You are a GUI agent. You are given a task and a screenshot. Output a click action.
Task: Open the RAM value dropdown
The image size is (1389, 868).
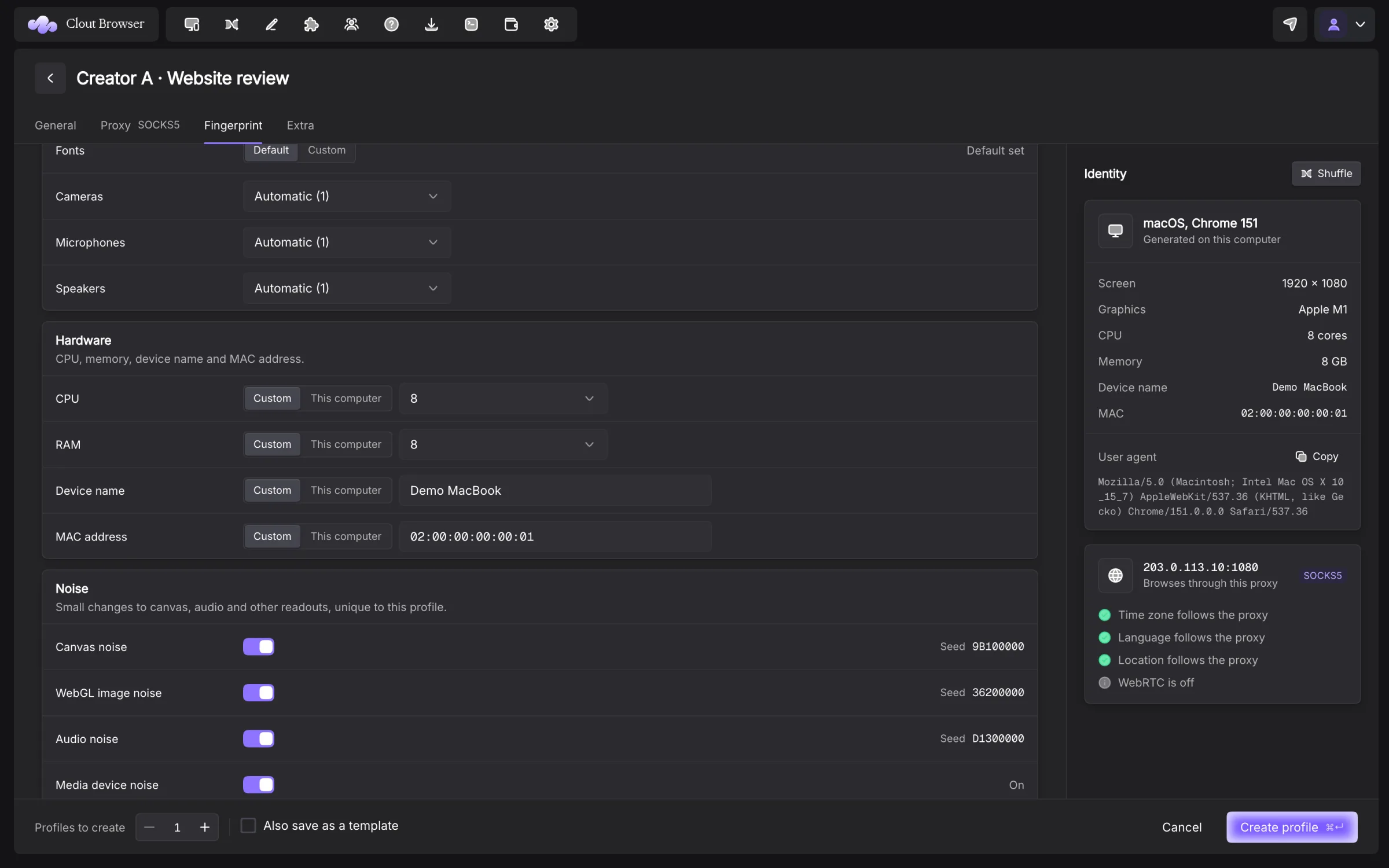(x=503, y=444)
